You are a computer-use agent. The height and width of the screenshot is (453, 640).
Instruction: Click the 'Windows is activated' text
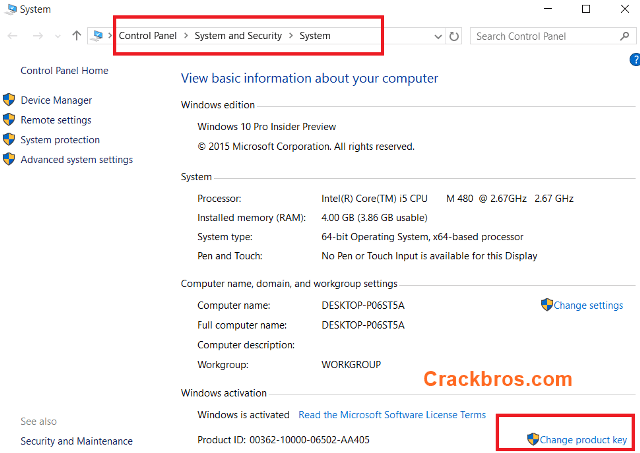pos(243,415)
